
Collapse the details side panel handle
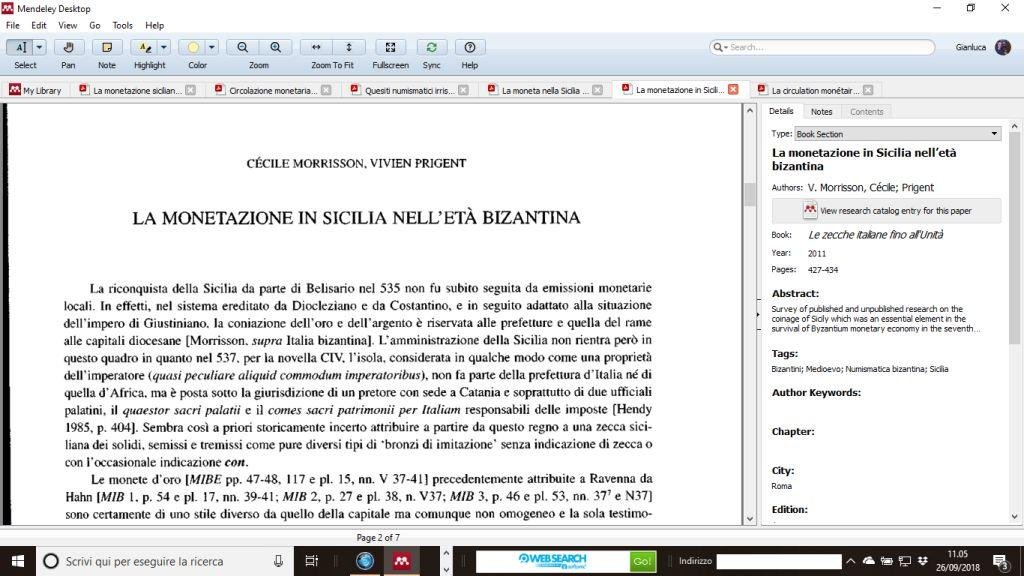[758, 314]
